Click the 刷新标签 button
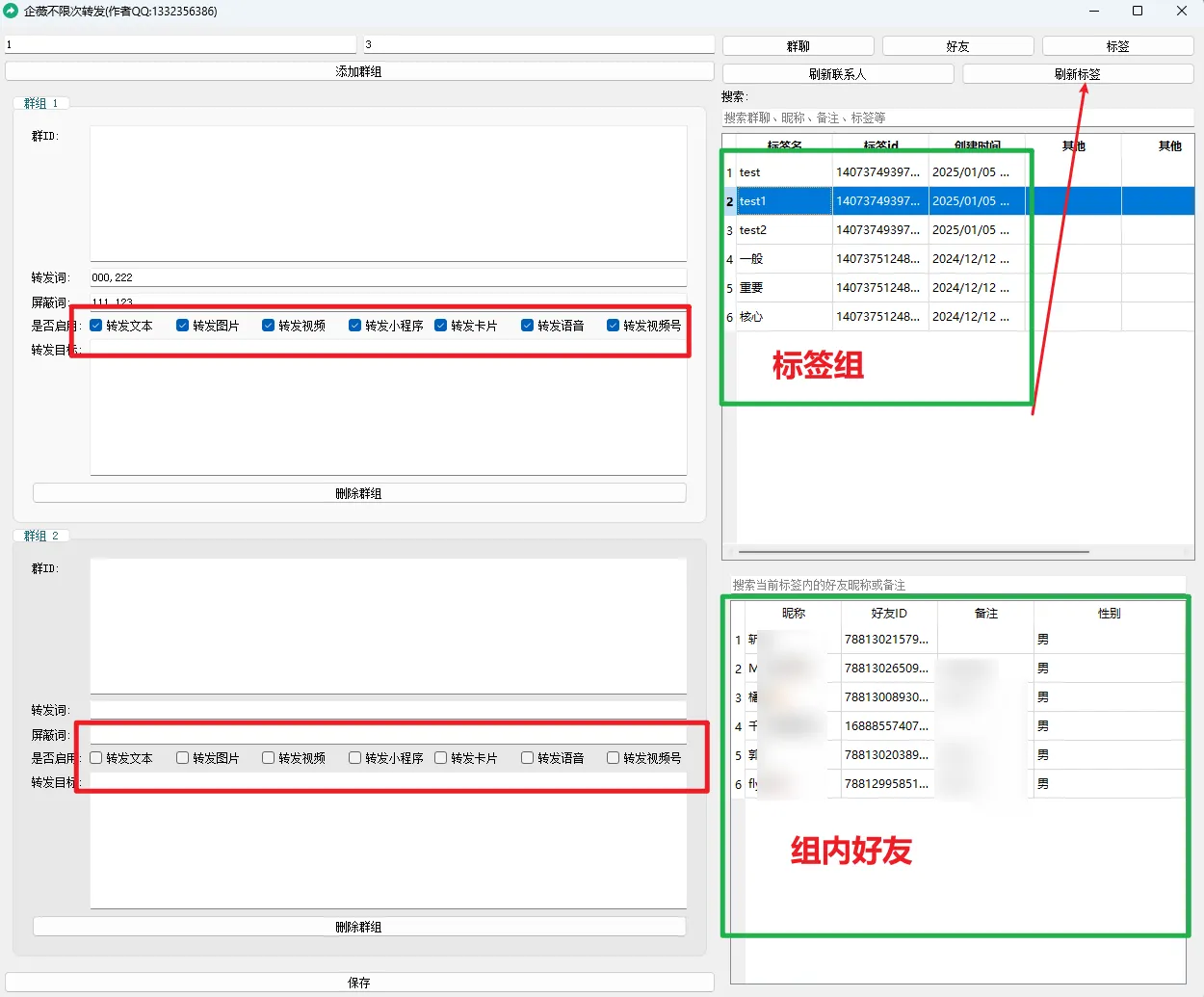1204x997 pixels. click(1077, 74)
